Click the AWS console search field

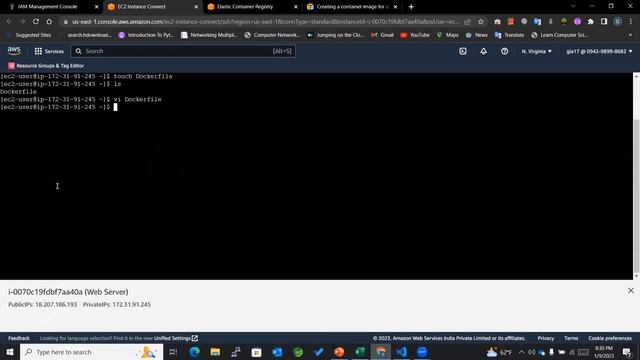pos(183,51)
